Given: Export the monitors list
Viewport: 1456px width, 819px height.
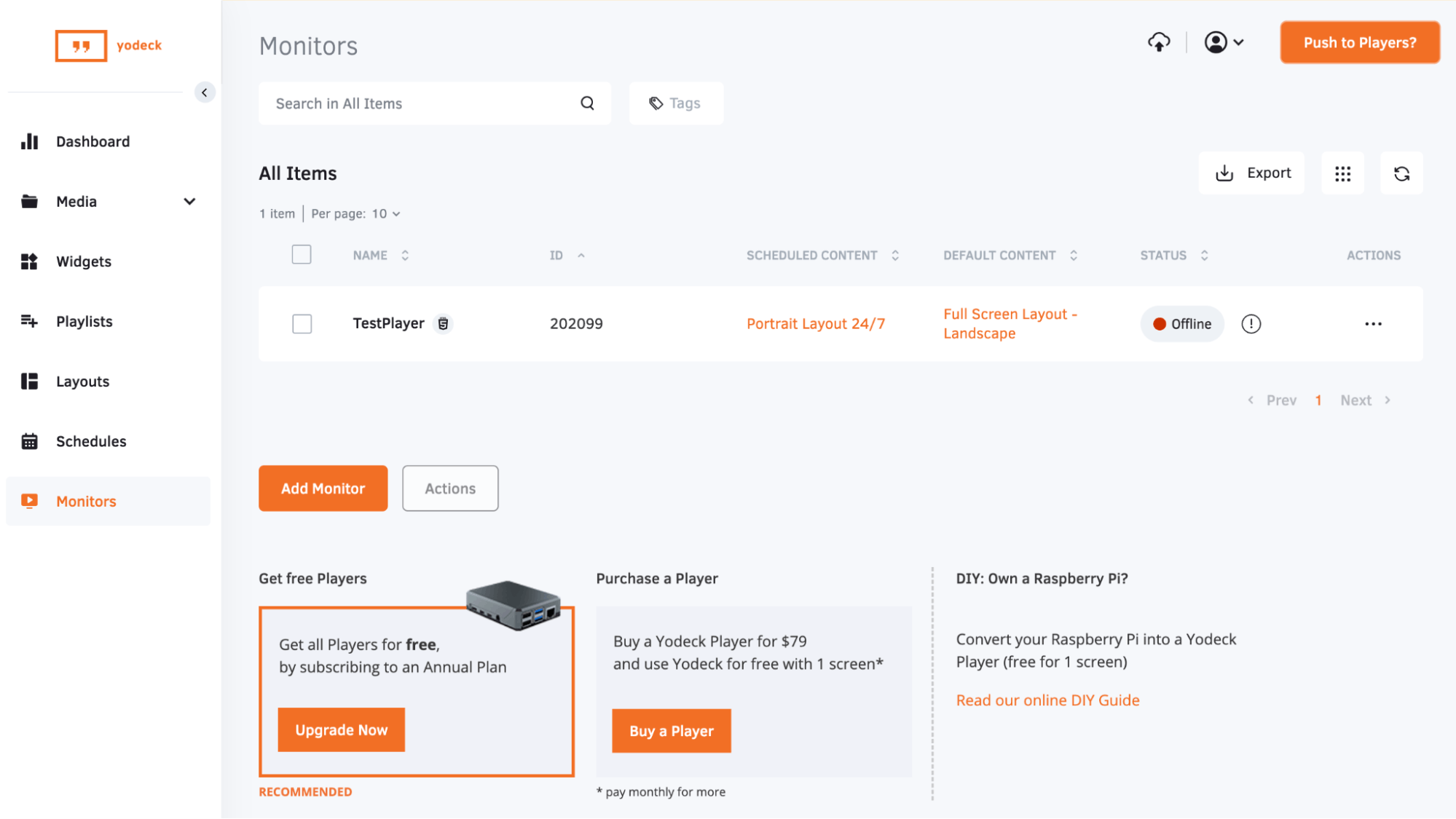Looking at the screenshot, I should pos(1251,173).
